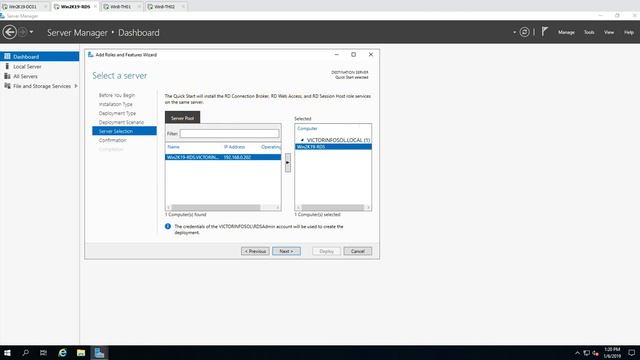Switch to the fourth VM tab
The width and height of the screenshot is (640, 360).
point(164,7)
